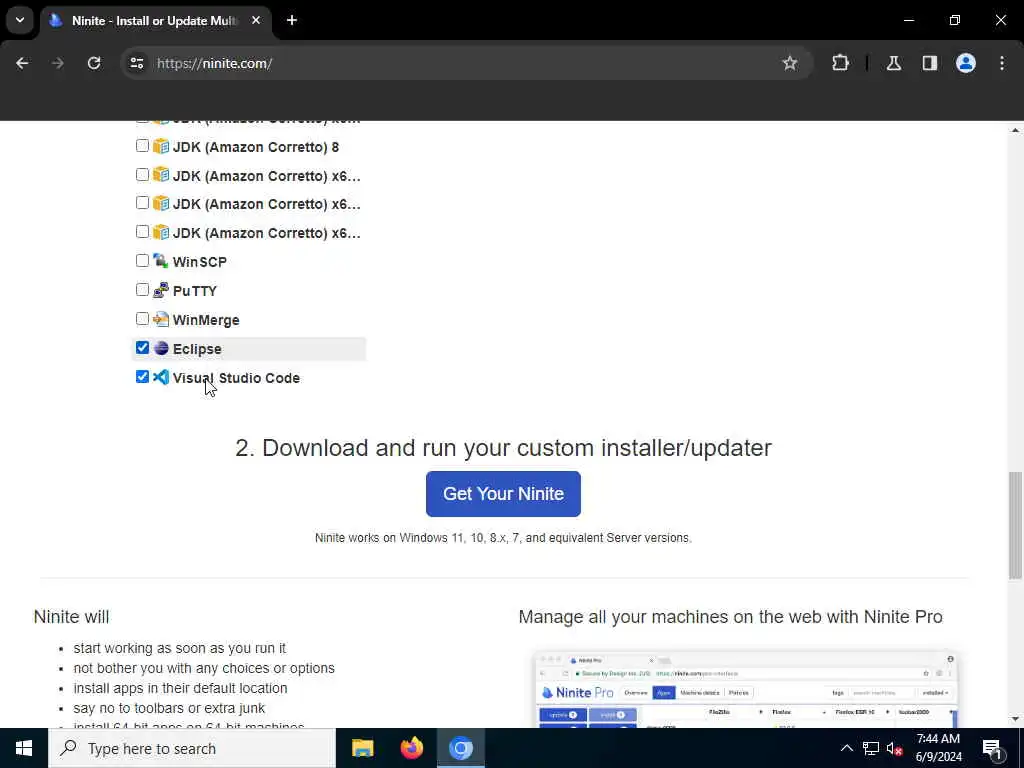The height and width of the screenshot is (768, 1024).
Task: Bookmark this page with the star icon
Action: point(790,63)
